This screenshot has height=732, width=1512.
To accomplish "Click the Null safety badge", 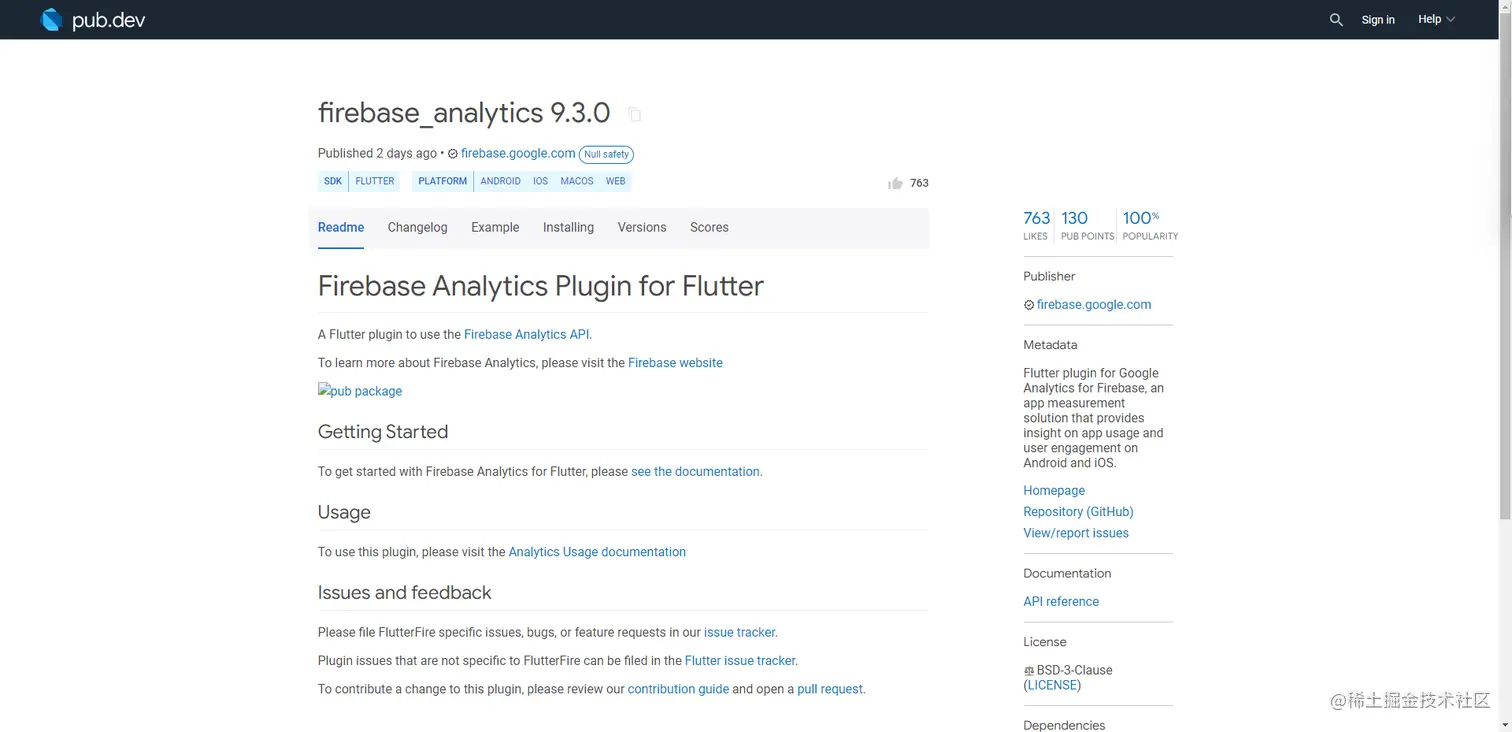I will pos(607,154).
